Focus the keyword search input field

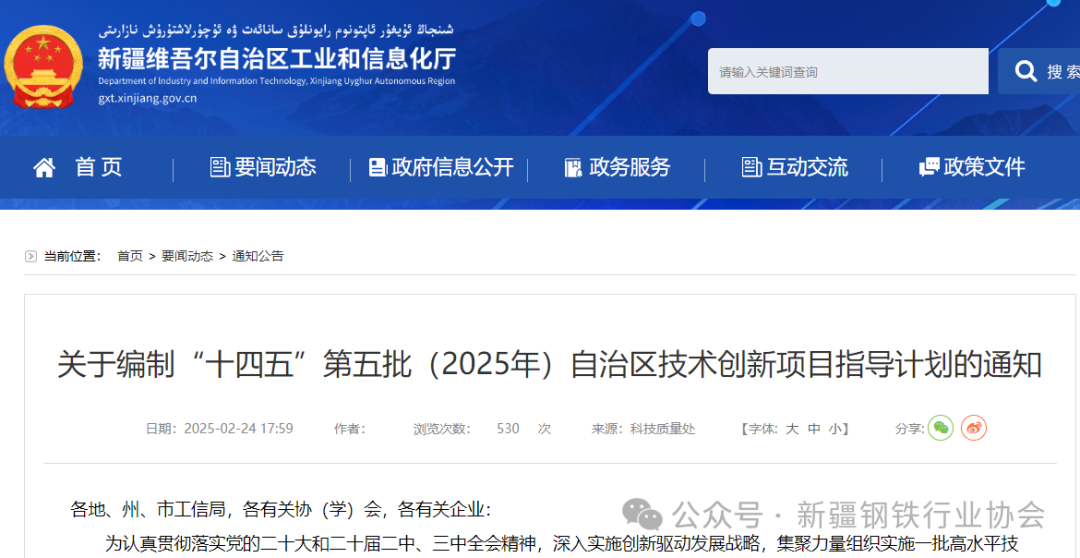pyautogui.click(x=848, y=71)
